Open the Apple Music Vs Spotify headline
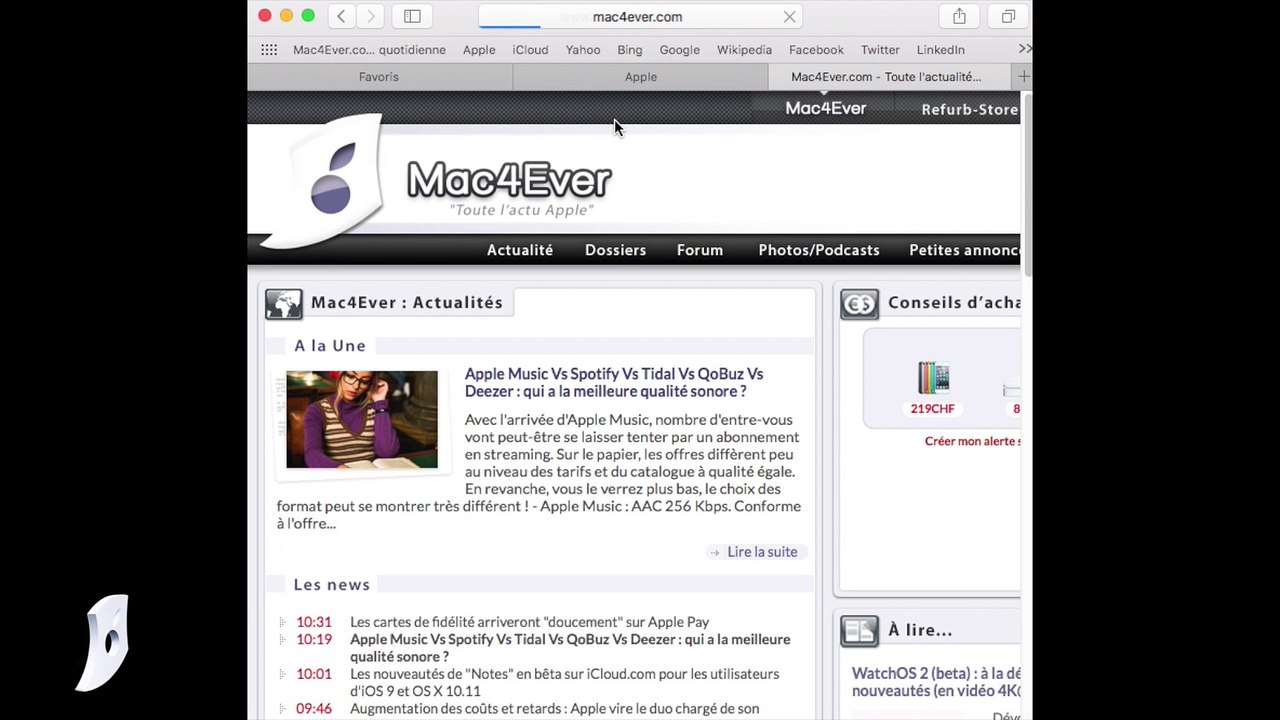1280x720 pixels. tap(614, 382)
